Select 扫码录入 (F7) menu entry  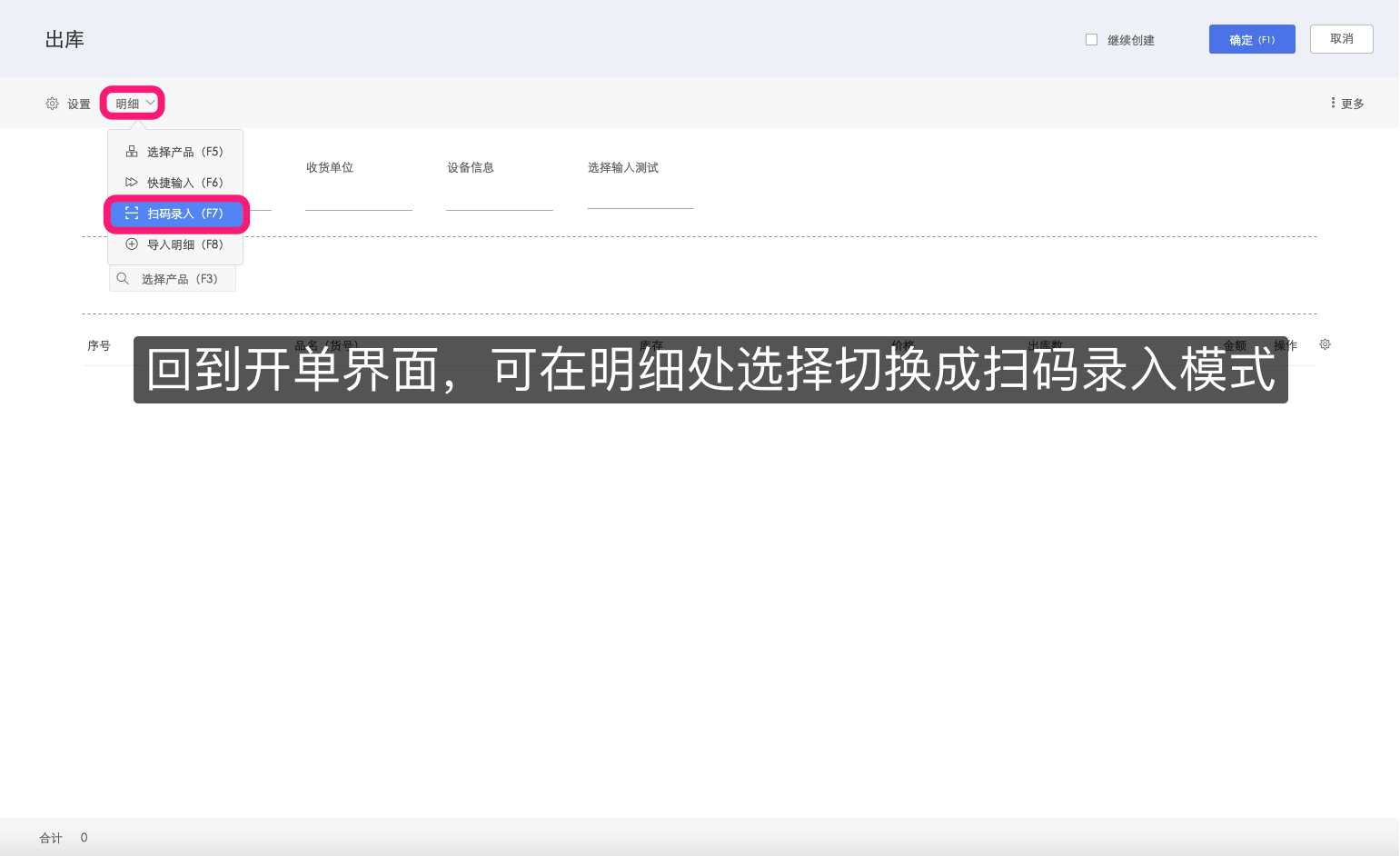[x=175, y=214]
